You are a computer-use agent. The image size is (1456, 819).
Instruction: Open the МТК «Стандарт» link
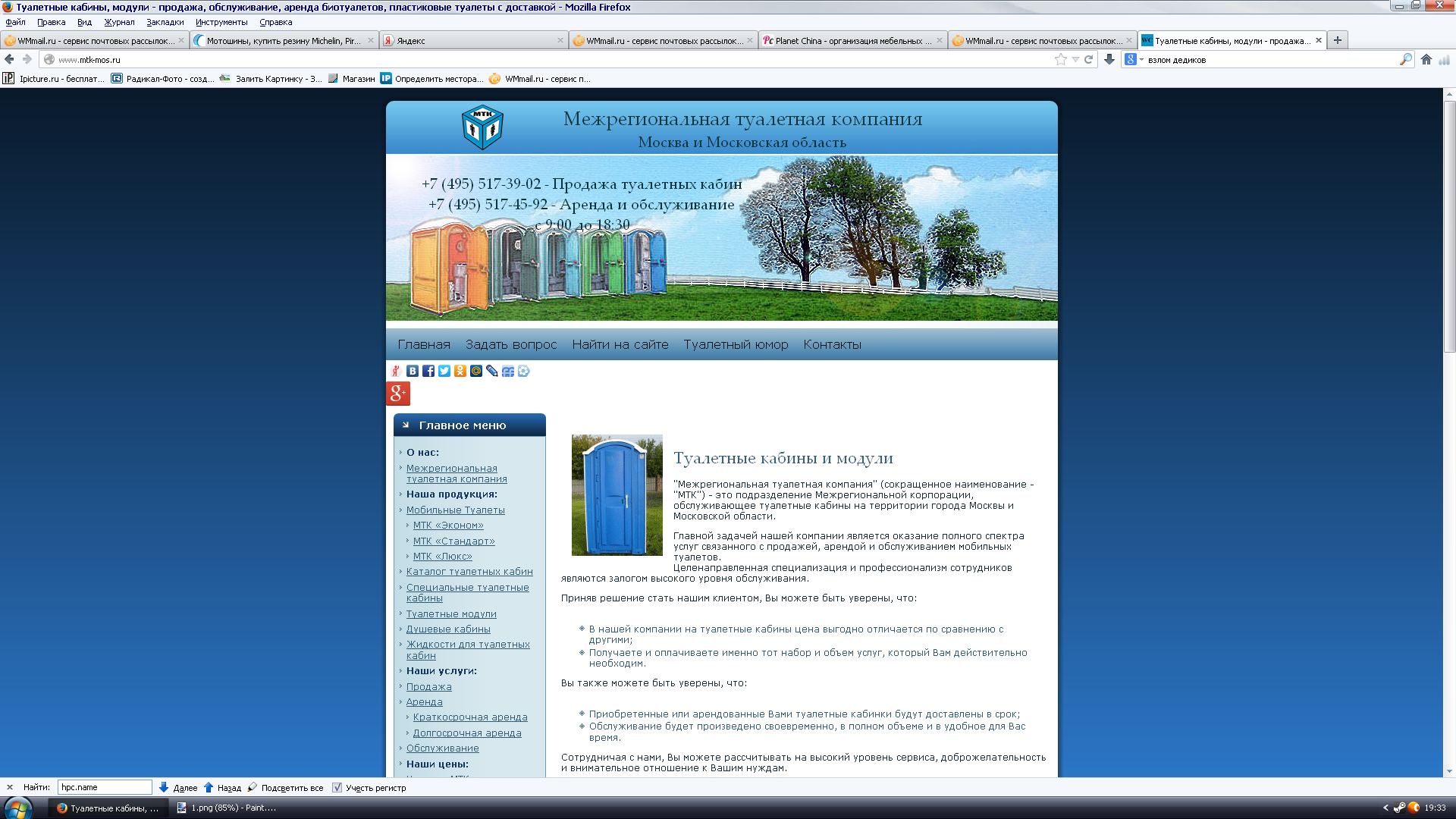[453, 541]
